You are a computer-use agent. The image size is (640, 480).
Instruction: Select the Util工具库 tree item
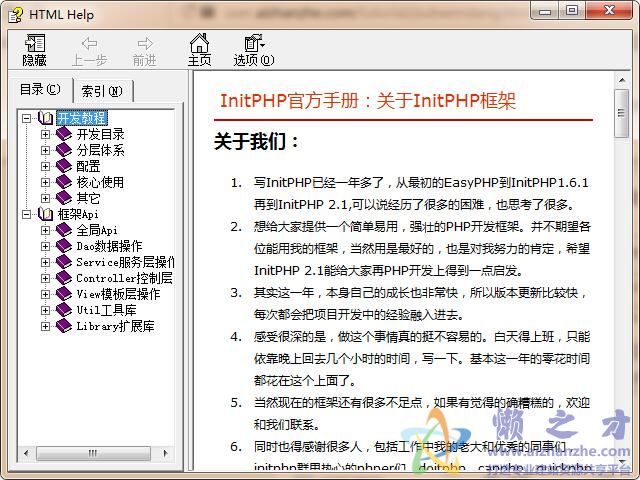[107, 310]
